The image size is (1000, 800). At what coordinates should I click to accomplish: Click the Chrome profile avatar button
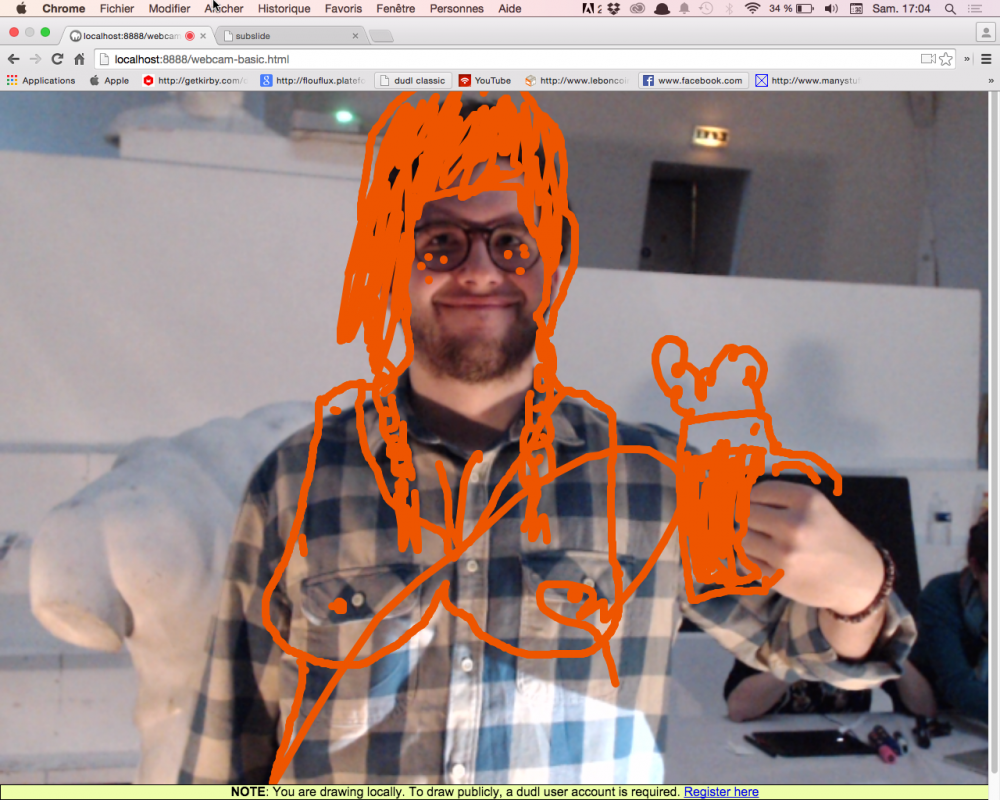pyautogui.click(x=985, y=32)
